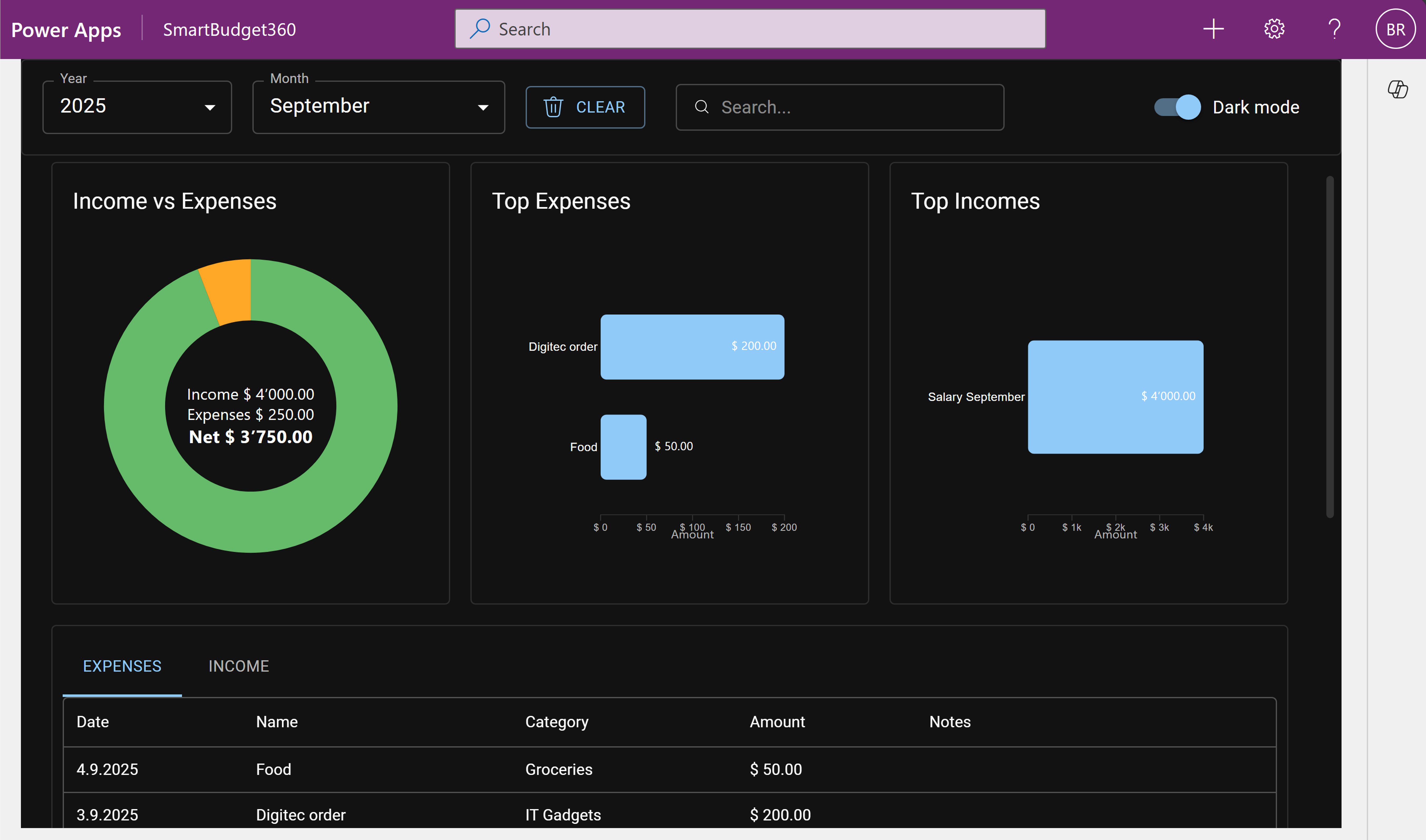Click the Net $ 3'750.00 label
Screen dimensions: 1426x840
250,437
